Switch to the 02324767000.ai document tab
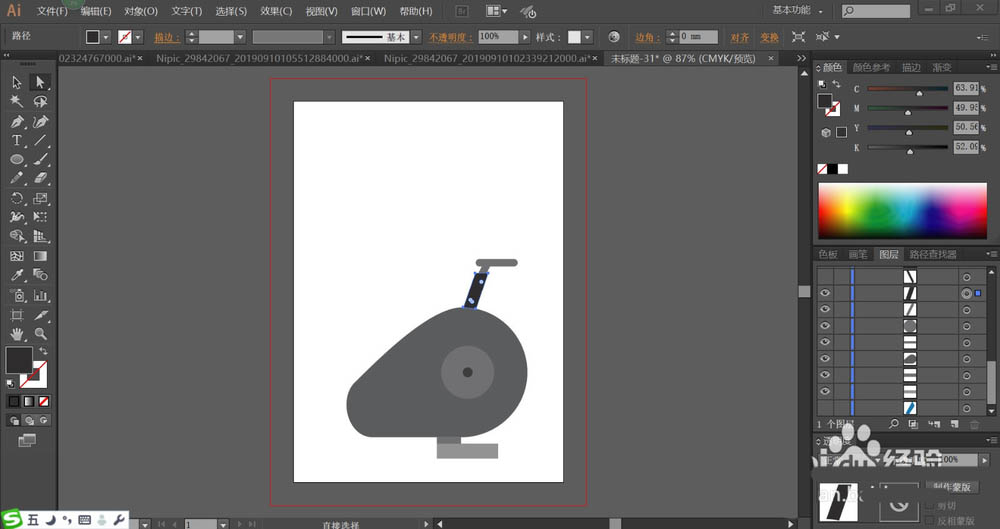 click(x=97, y=58)
